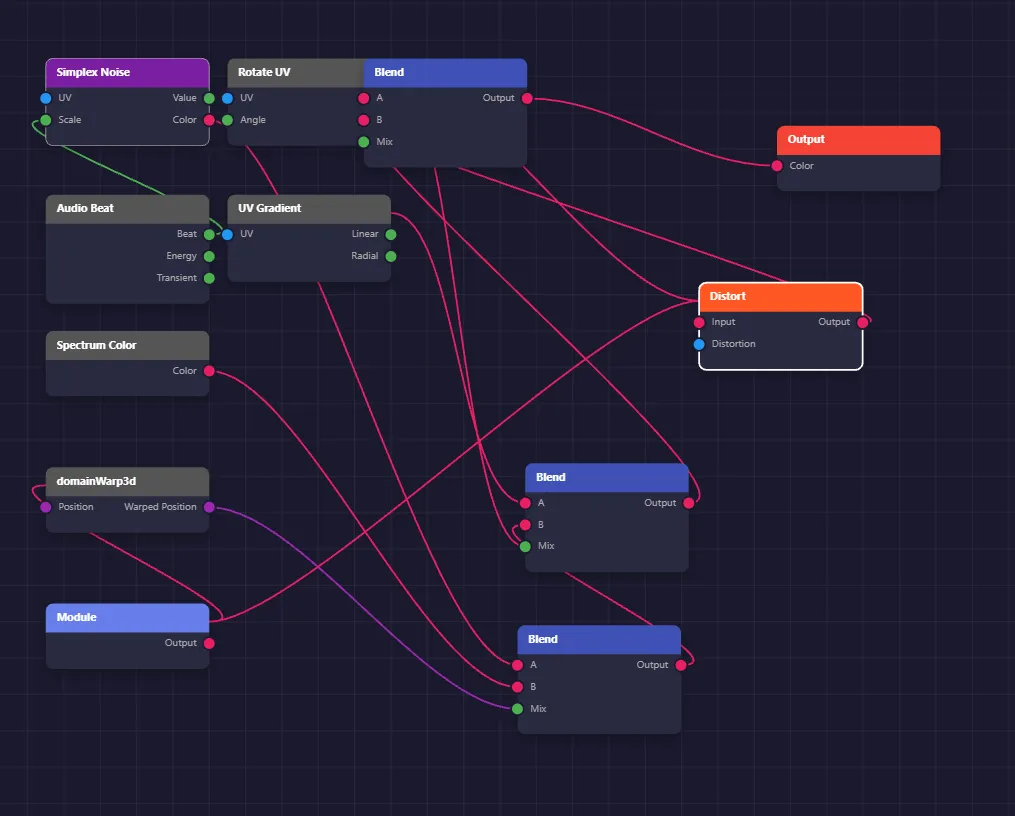The height and width of the screenshot is (816, 1015).
Task: Select the Audio Beat Energy output port
Action: point(209,256)
